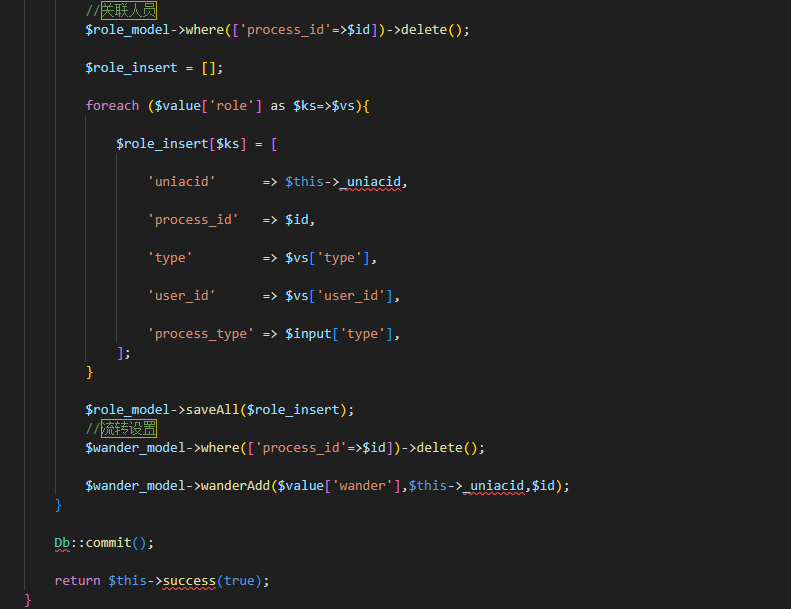
Task: Click the blue closing brace above Db::commit
Action: (59, 505)
